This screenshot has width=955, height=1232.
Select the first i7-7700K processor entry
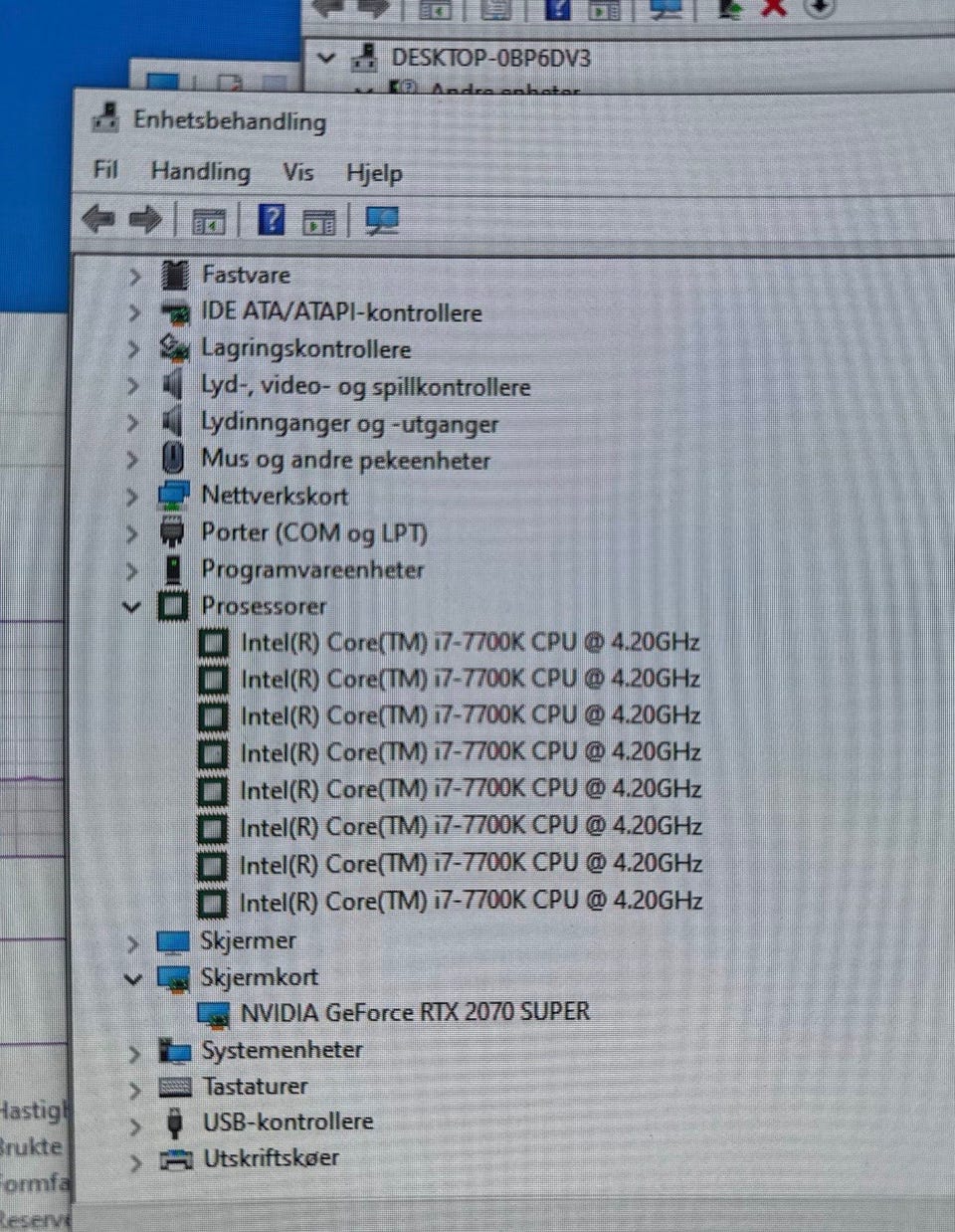(470, 642)
